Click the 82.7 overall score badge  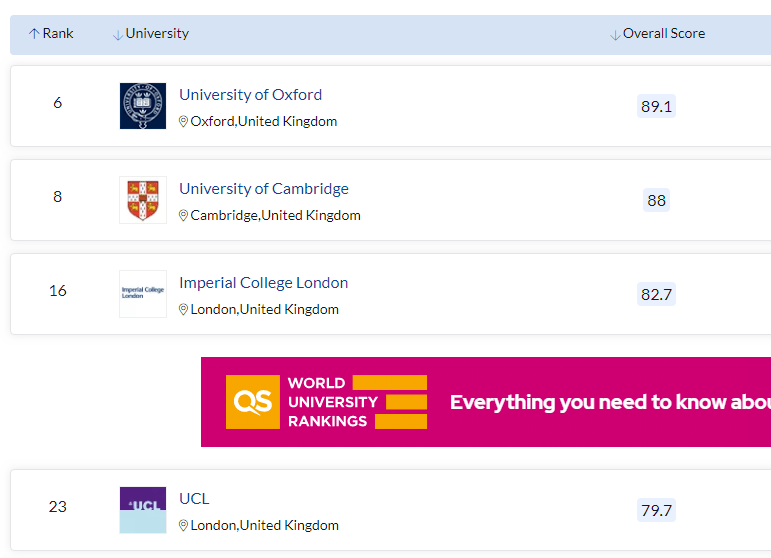656,294
